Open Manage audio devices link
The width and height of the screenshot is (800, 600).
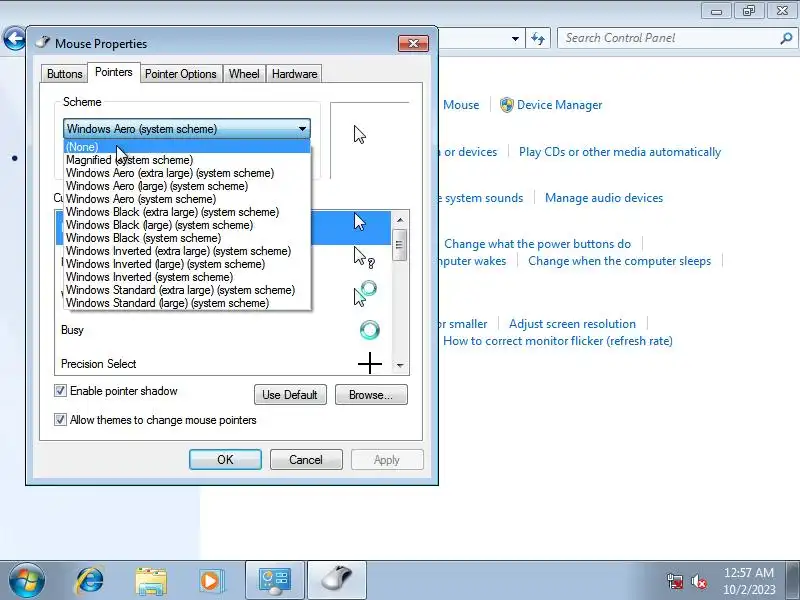pos(604,198)
